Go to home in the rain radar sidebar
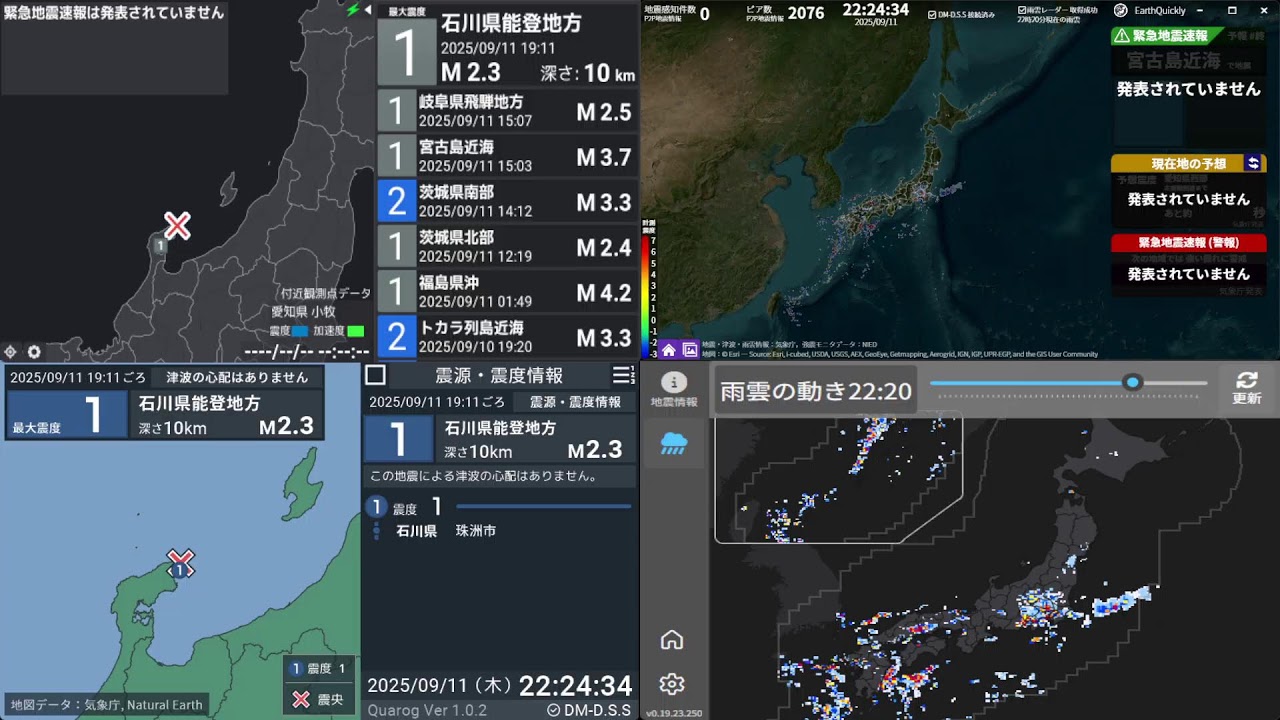The height and width of the screenshot is (720, 1280). pos(672,640)
